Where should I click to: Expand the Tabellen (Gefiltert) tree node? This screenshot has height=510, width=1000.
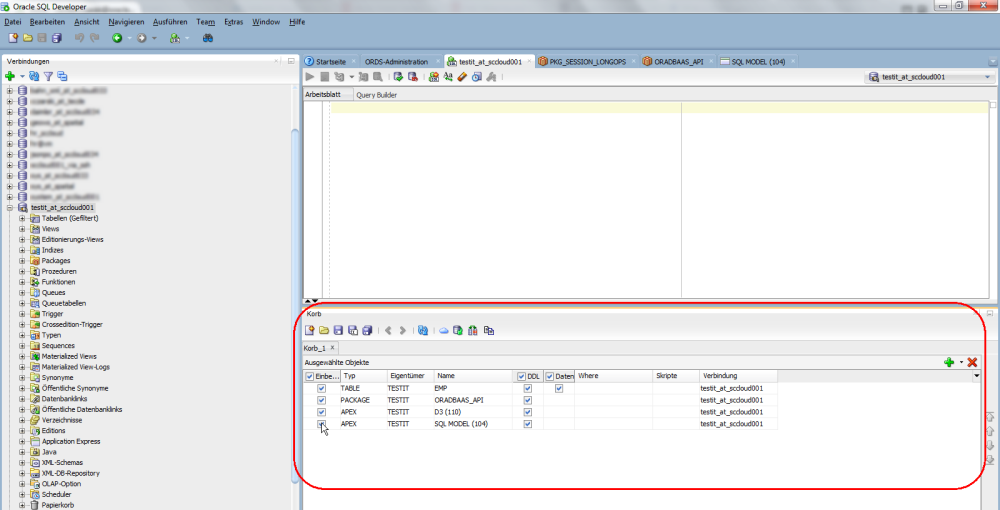[22, 218]
